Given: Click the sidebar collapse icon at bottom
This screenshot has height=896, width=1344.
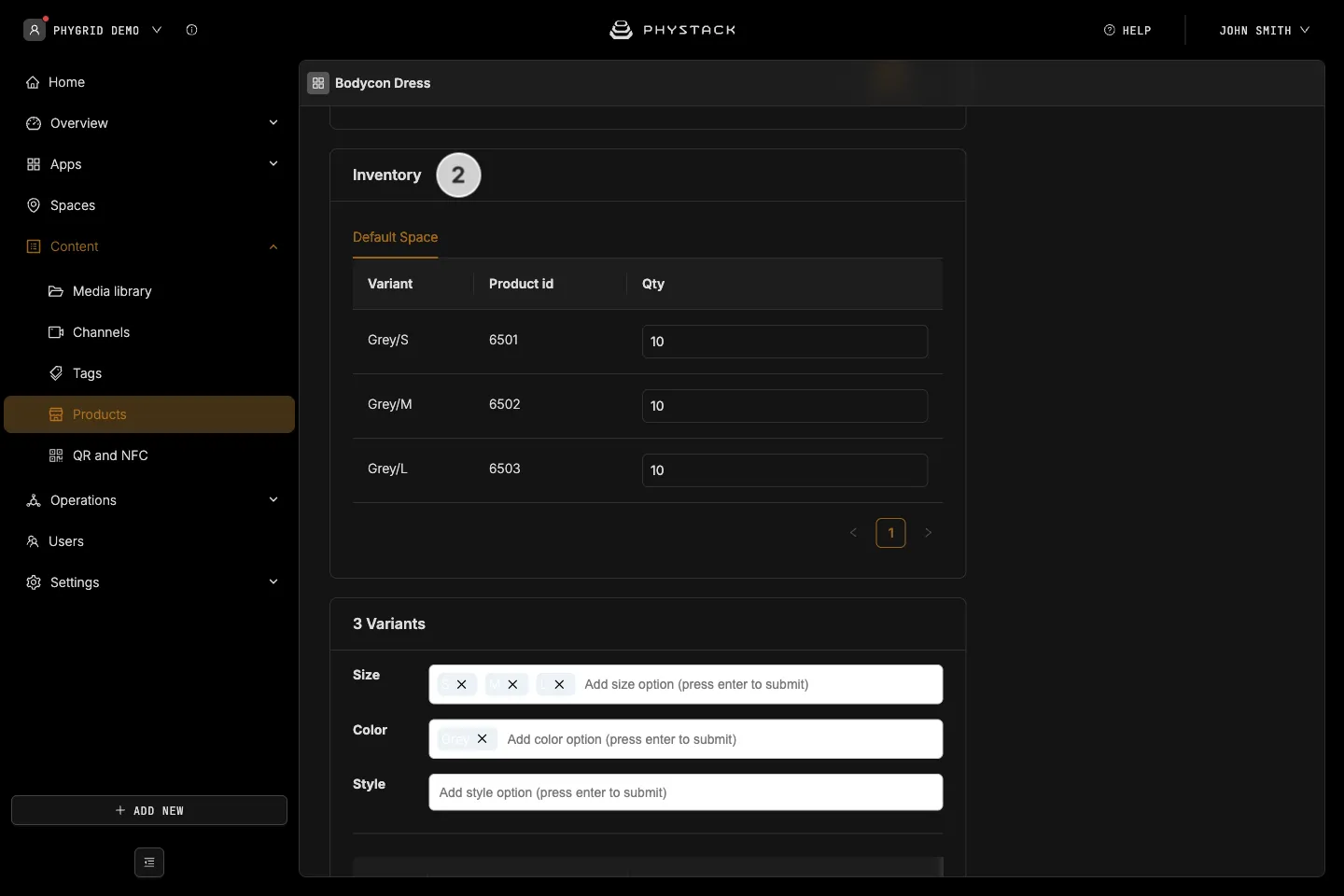Looking at the screenshot, I should (149, 862).
